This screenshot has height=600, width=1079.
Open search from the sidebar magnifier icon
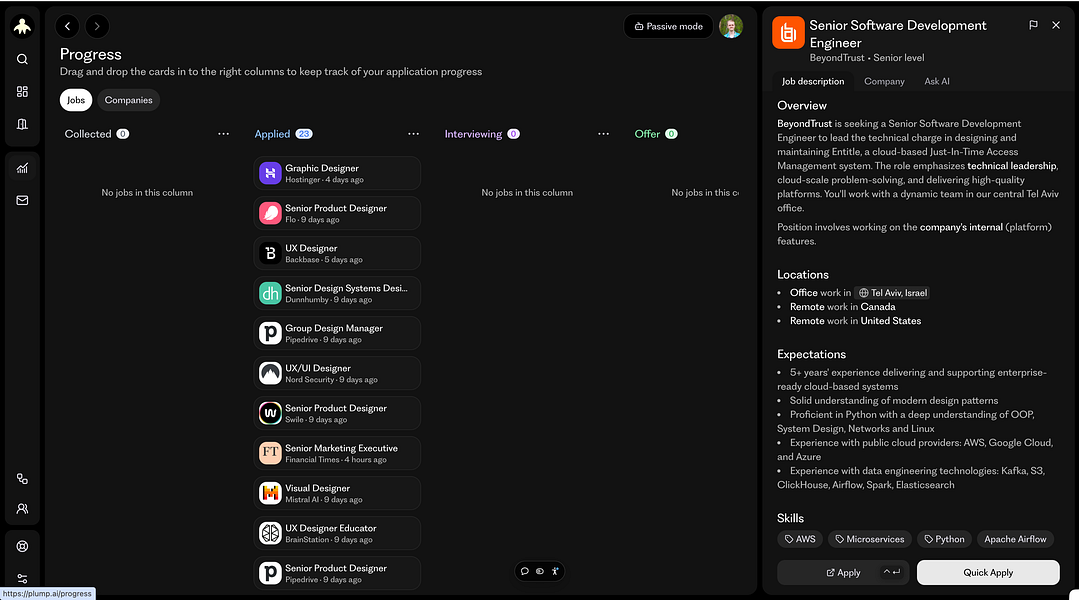pyautogui.click(x=22, y=59)
